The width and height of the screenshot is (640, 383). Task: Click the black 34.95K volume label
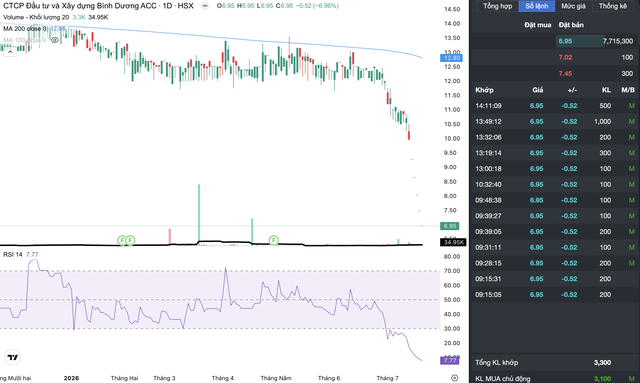pos(453,242)
